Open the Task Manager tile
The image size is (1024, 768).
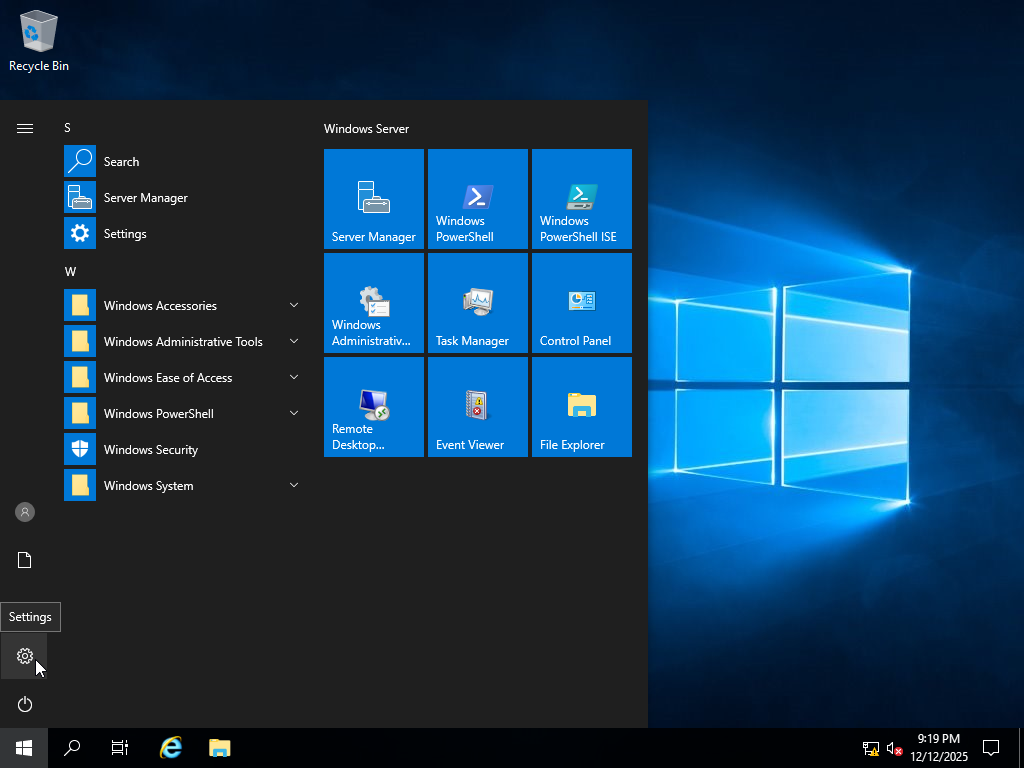pyautogui.click(x=478, y=303)
